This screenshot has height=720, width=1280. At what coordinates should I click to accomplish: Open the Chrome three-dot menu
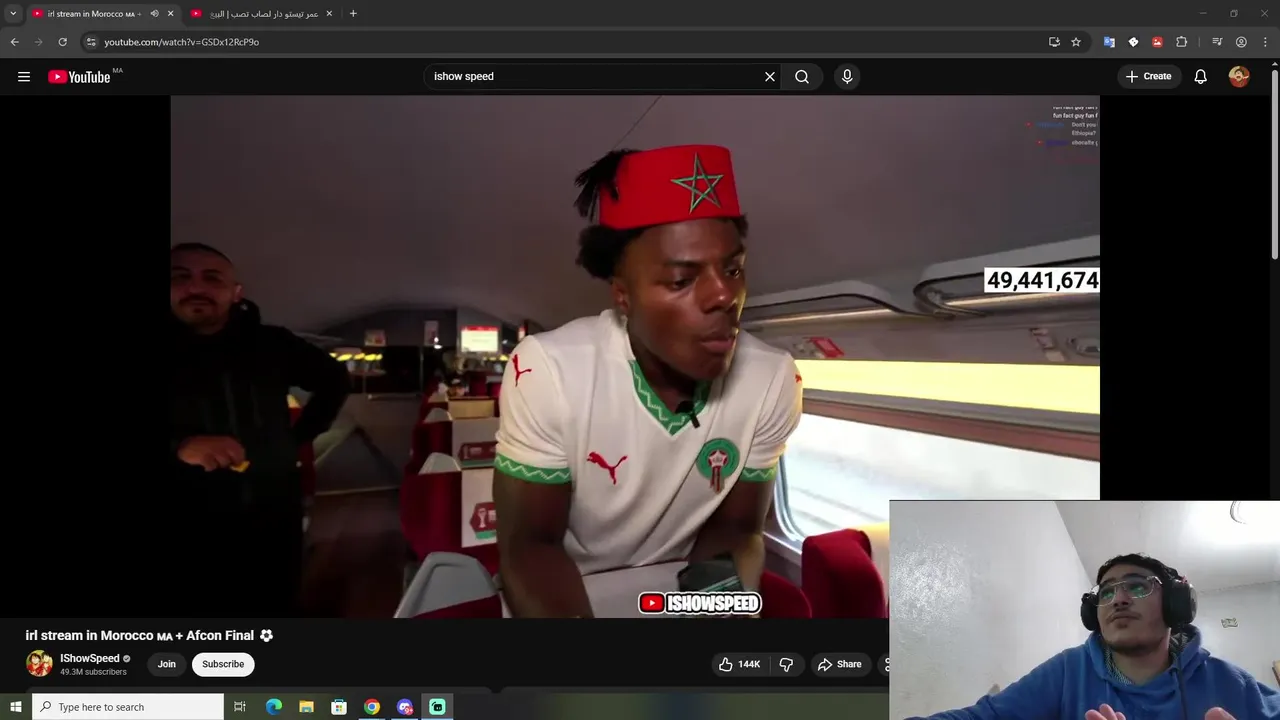(x=1265, y=42)
